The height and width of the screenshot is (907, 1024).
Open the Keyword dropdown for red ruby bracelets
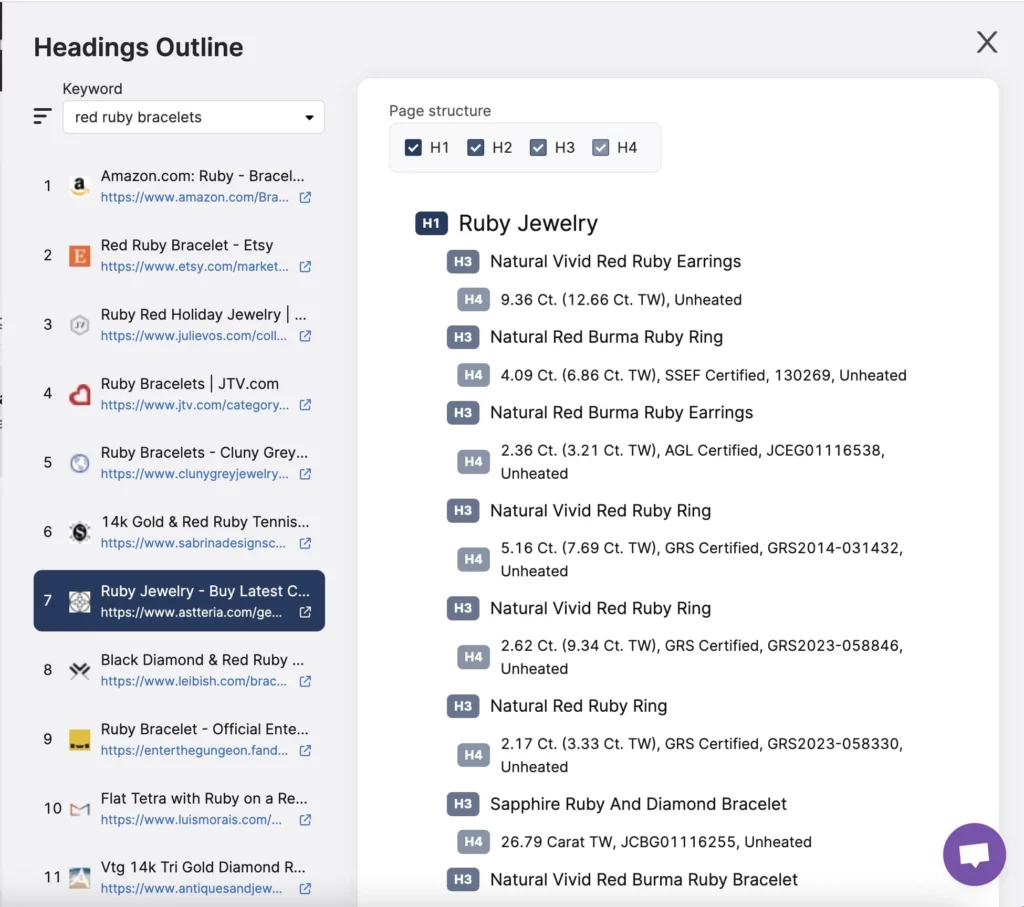[193, 117]
